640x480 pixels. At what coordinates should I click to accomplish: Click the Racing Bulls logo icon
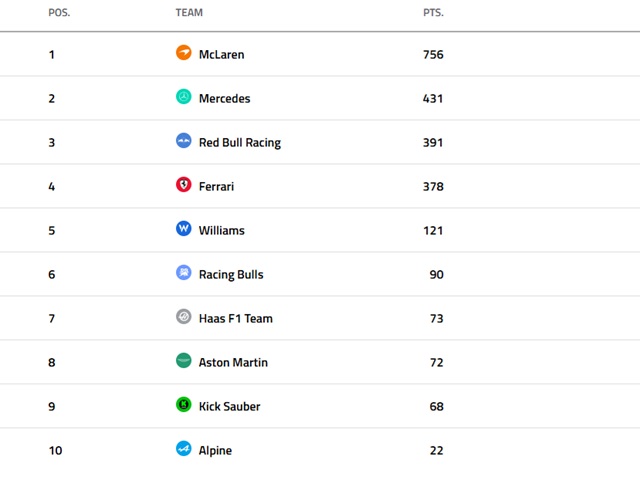coord(183,273)
